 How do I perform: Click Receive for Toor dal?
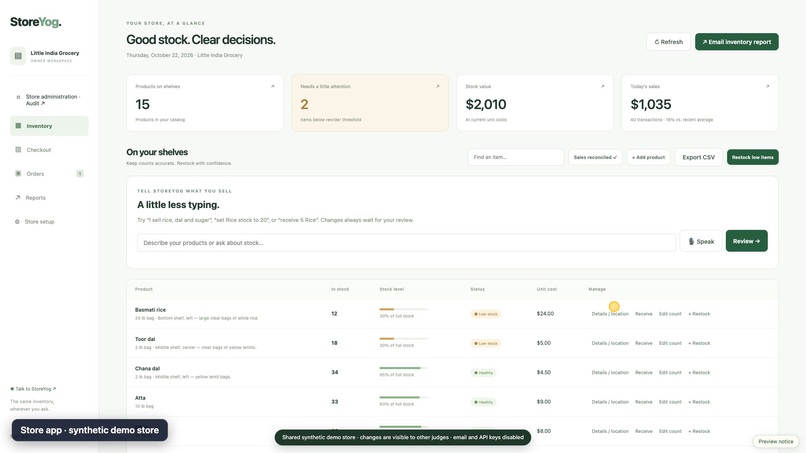click(644, 343)
